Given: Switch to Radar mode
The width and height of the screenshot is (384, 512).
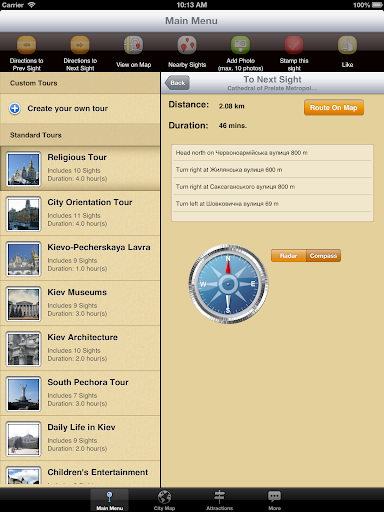Looking at the screenshot, I should pos(288,256).
